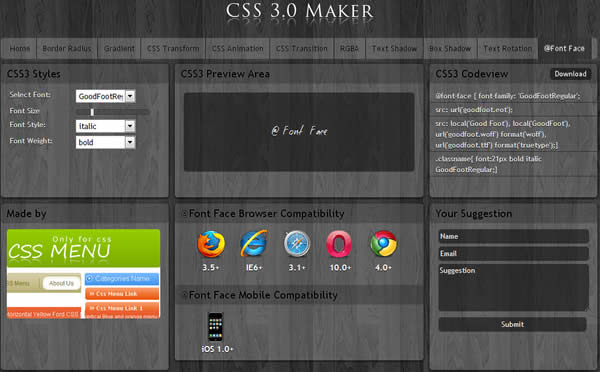Click the Your Suggestion heading

click(x=474, y=214)
